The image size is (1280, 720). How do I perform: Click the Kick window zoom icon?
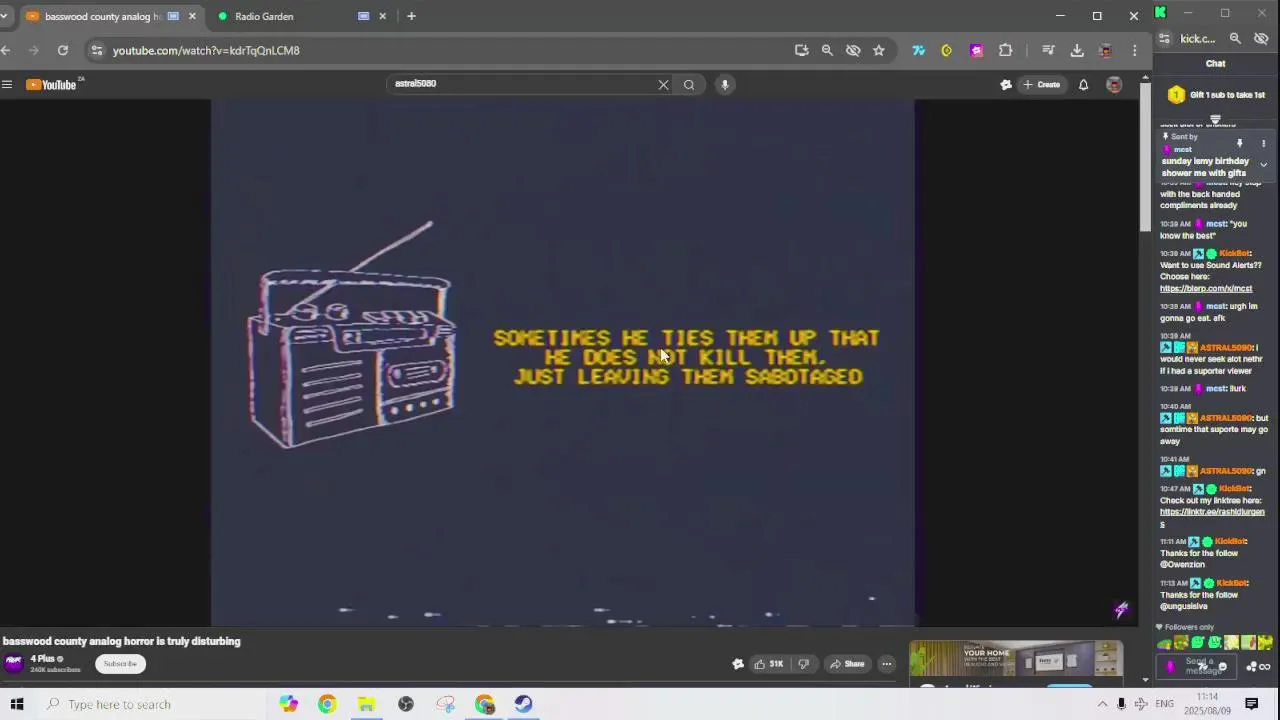[x=1235, y=39]
